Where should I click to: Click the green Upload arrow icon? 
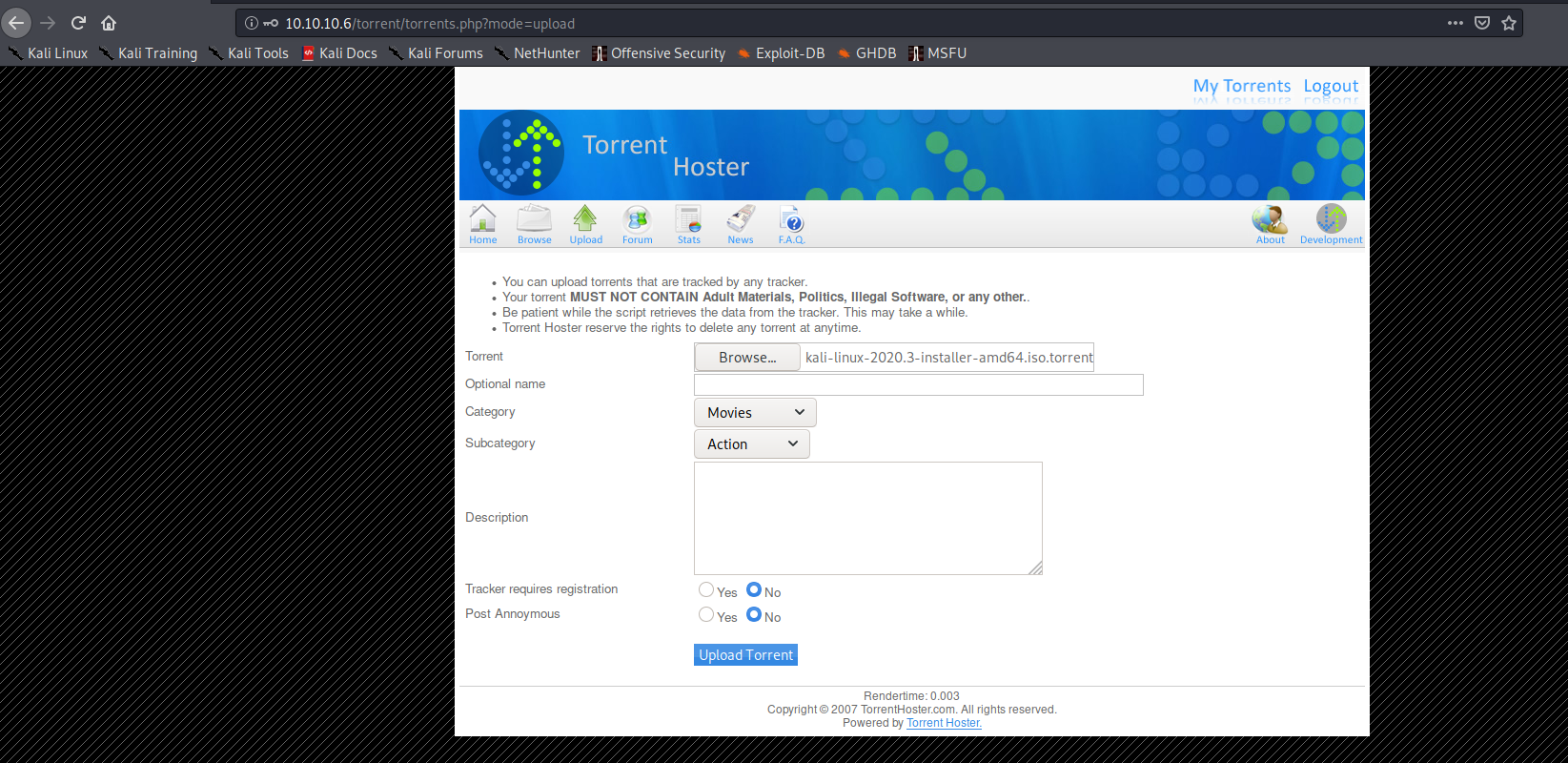[x=585, y=220]
